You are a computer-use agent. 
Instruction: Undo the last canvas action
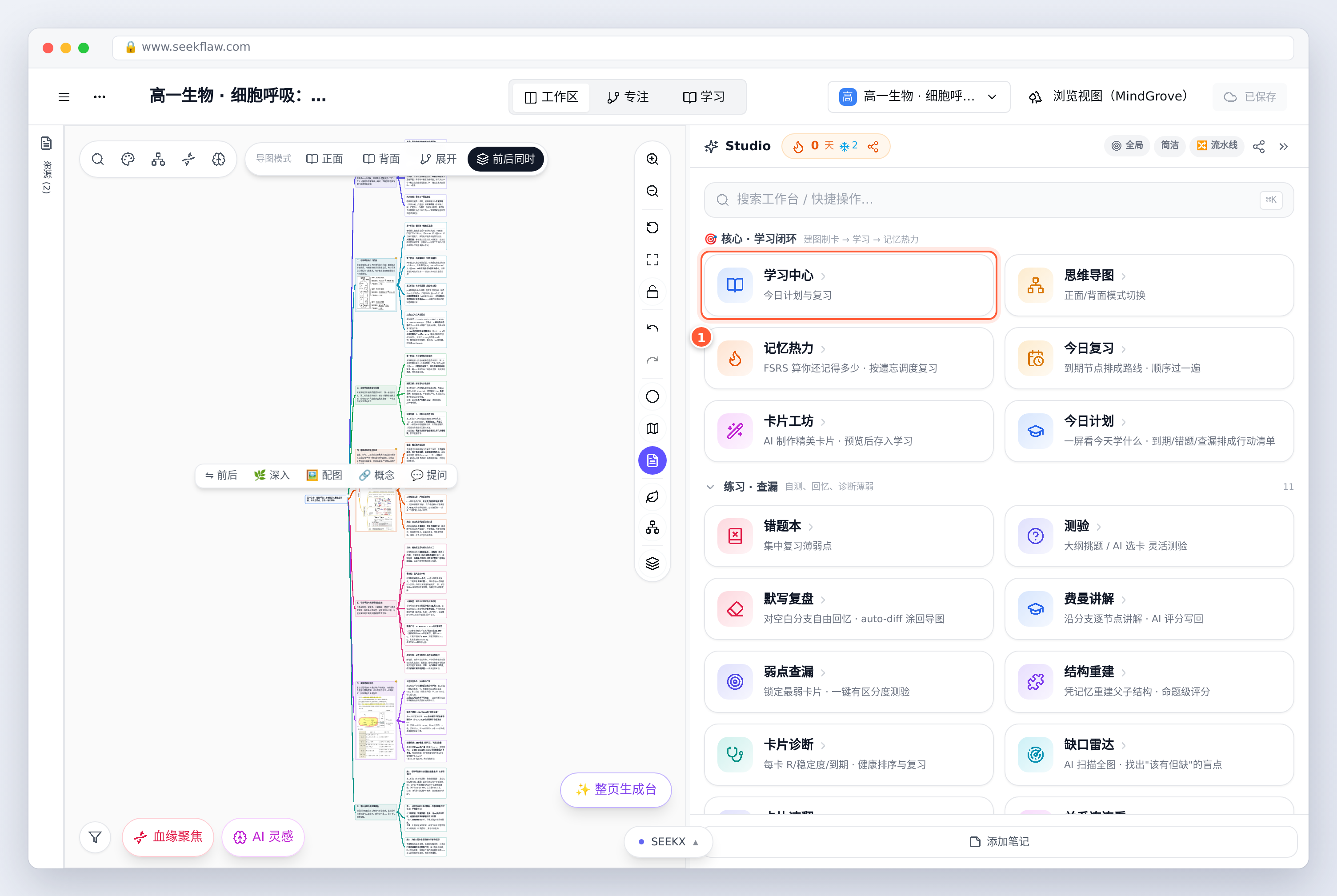point(652,328)
